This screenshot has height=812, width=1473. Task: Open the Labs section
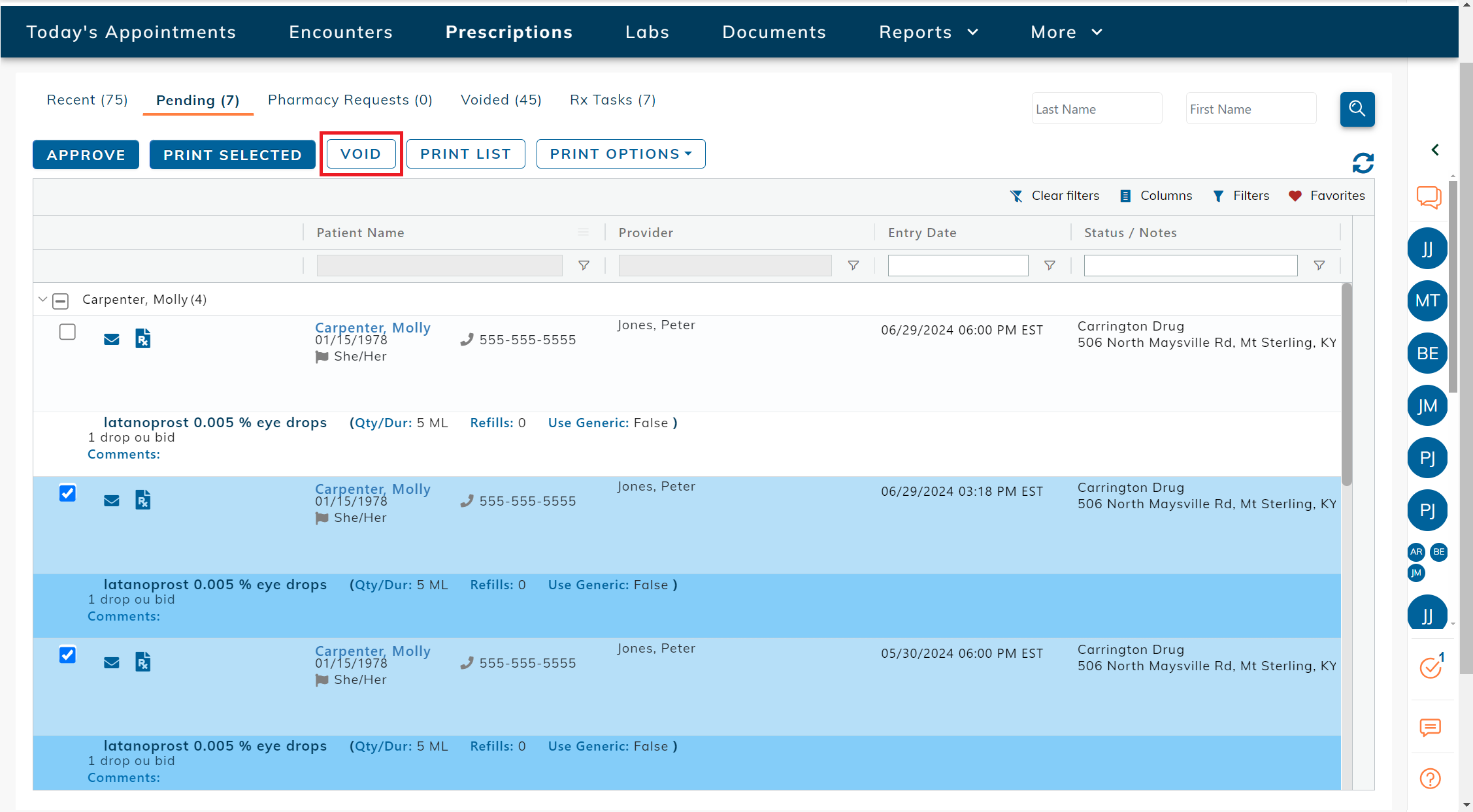[x=647, y=32]
